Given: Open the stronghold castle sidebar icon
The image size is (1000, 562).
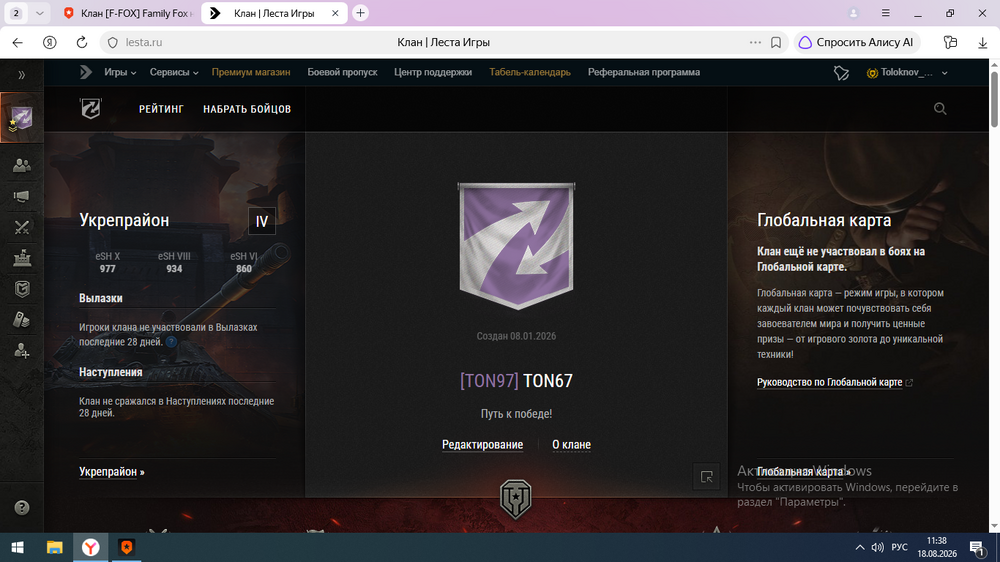Looking at the screenshot, I should [22, 258].
